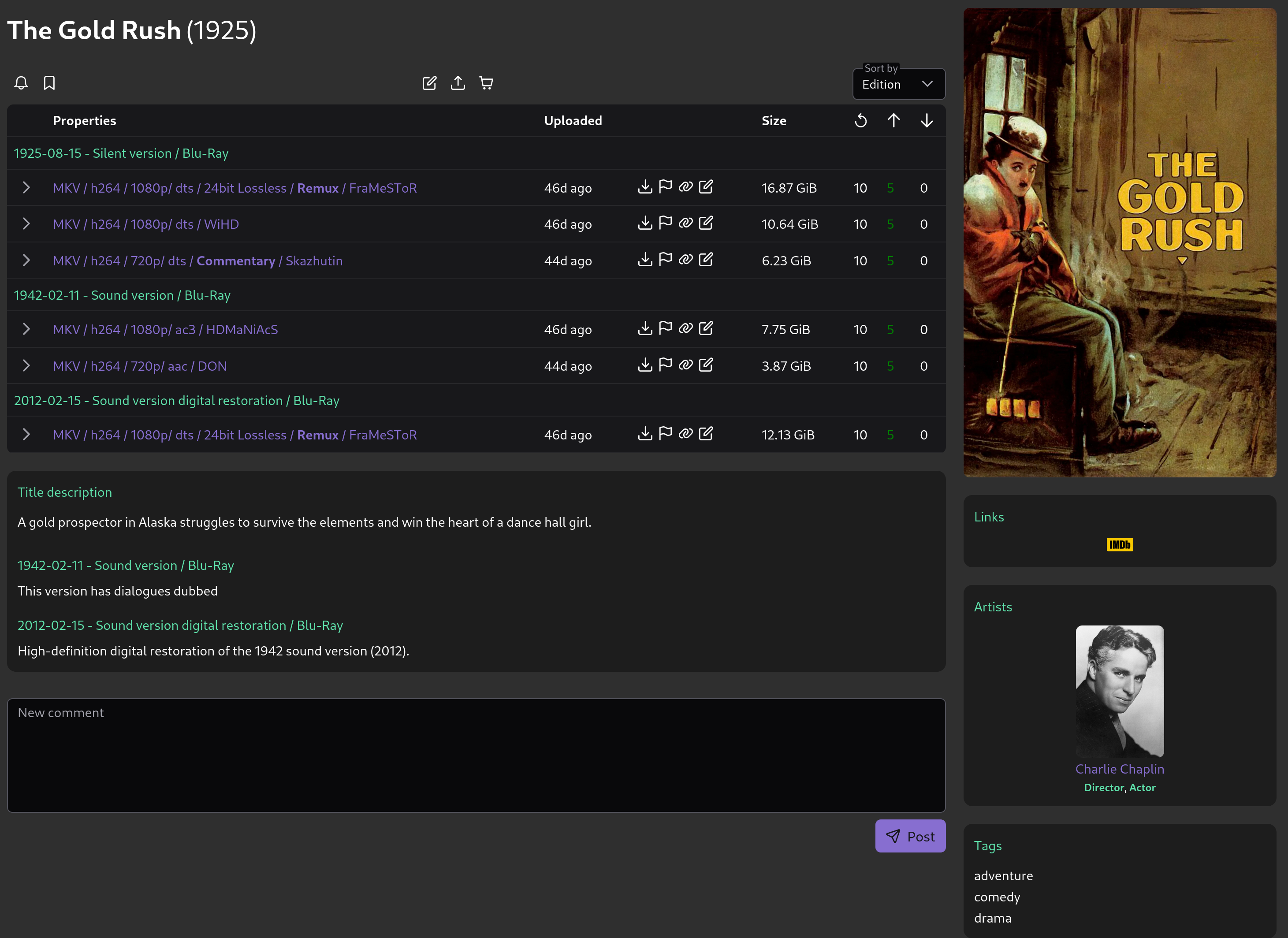Copy permalink of the 16.87 GiB torrent
Viewport: 1288px width, 938px height.
(x=686, y=187)
